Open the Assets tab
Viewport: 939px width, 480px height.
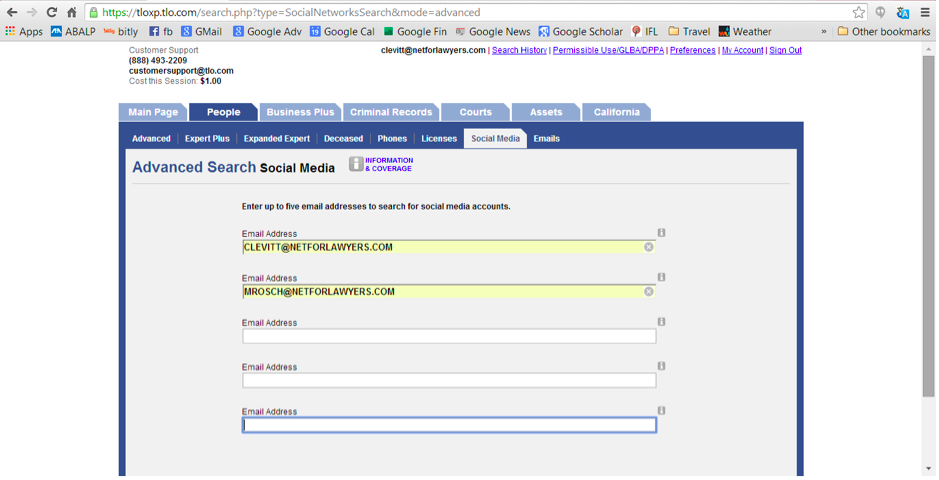click(546, 112)
